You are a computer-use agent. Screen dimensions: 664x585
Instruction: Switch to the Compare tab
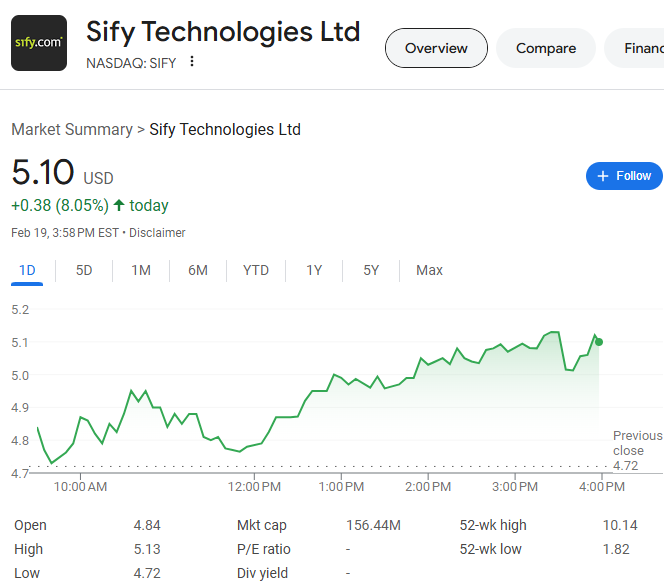click(x=546, y=48)
